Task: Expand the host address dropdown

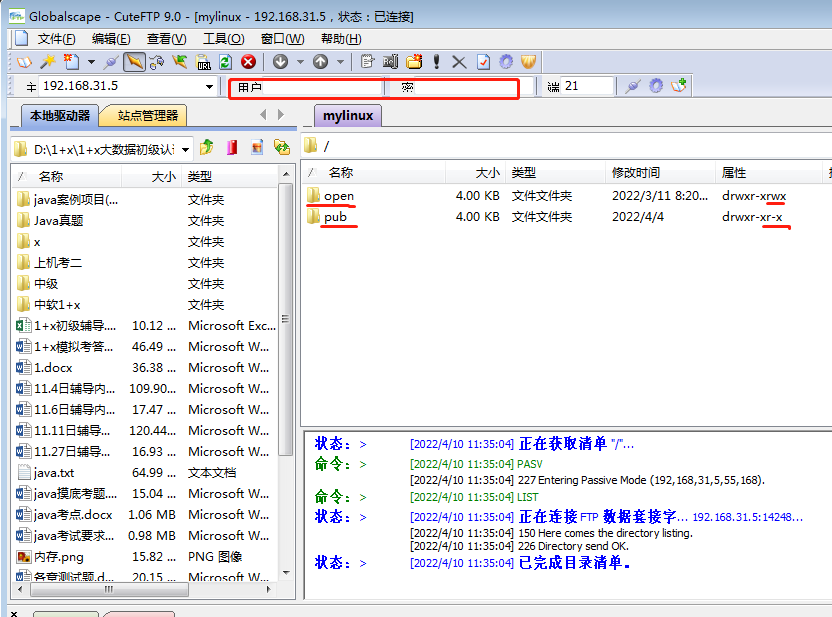Action: (x=209, y=87)
